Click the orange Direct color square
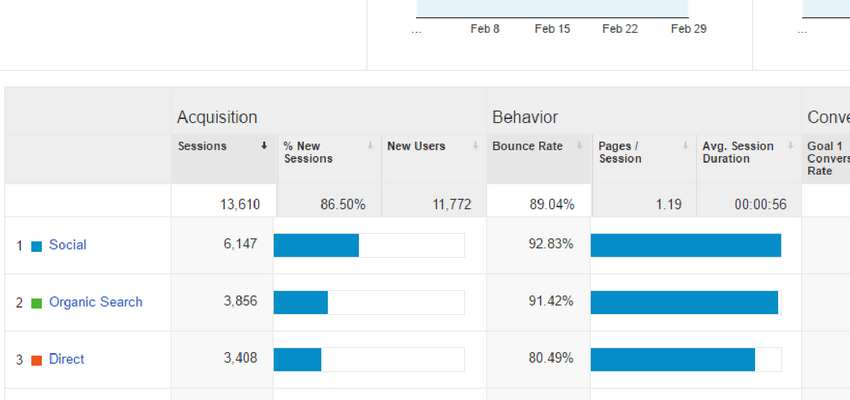 coord(36,360)
